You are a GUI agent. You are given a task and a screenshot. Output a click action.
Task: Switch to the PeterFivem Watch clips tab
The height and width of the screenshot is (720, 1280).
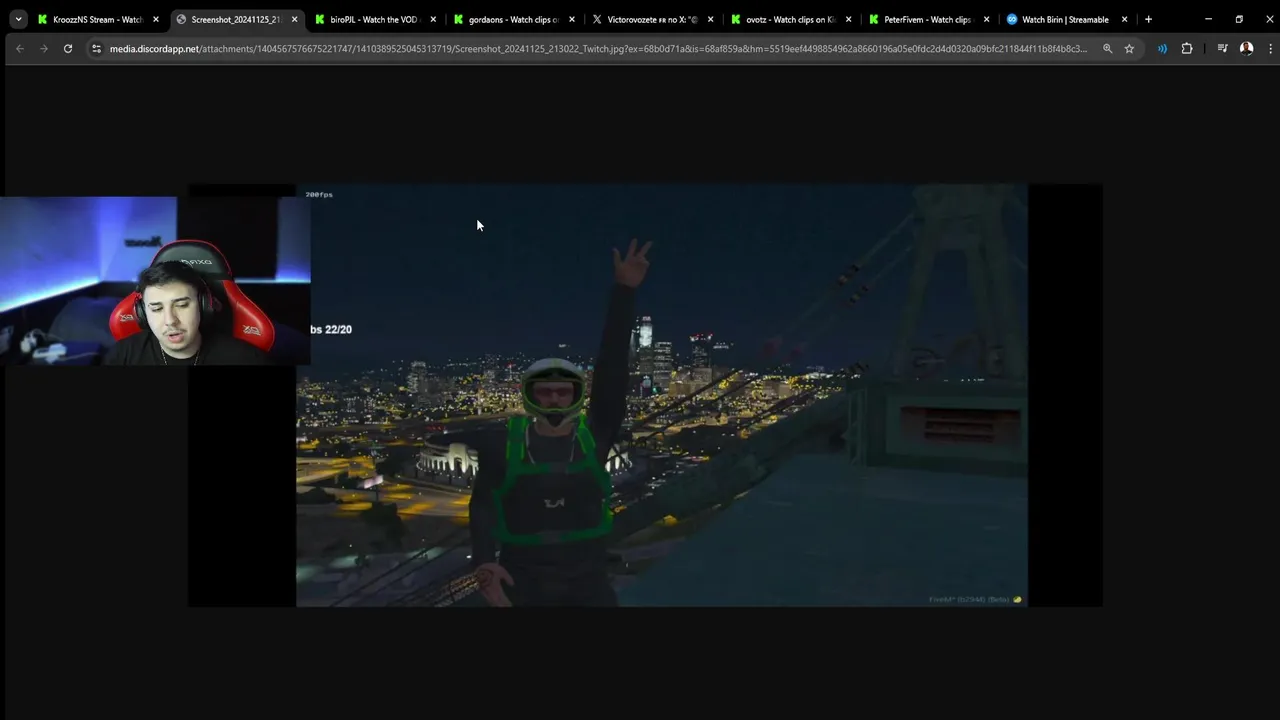(928, 19)
